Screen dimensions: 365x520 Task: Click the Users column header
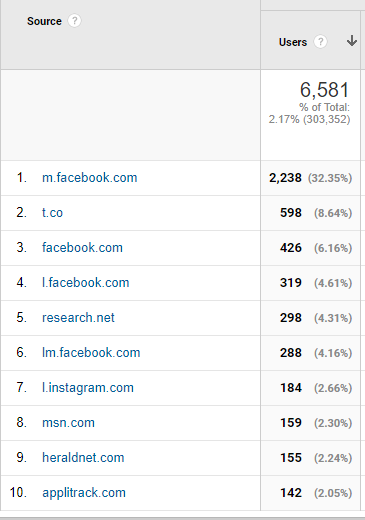coord(293,42)
